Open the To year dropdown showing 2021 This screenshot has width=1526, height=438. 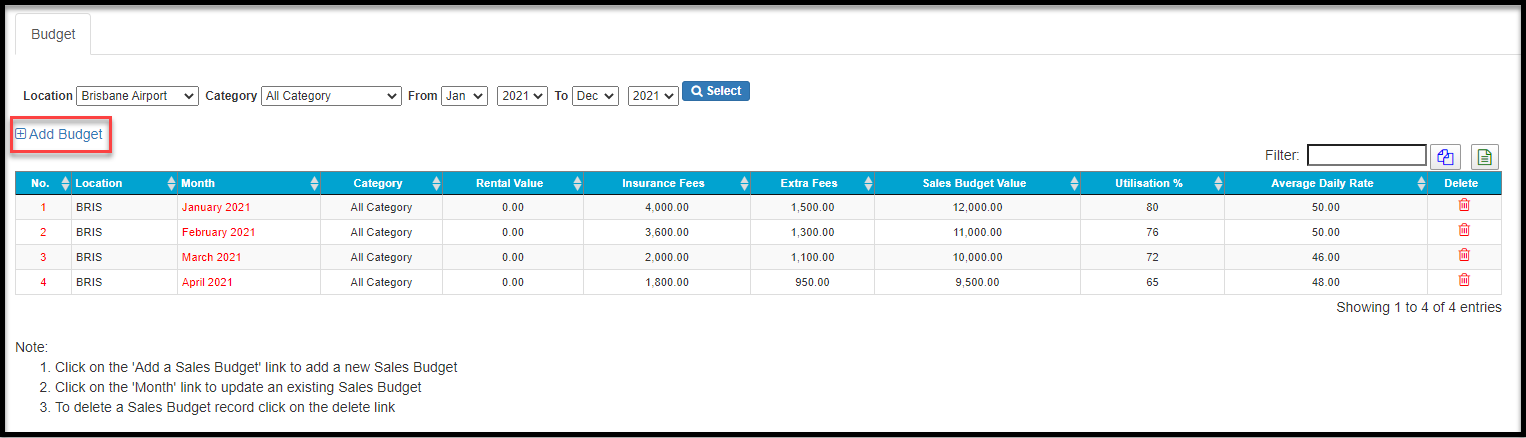(653, 96)
